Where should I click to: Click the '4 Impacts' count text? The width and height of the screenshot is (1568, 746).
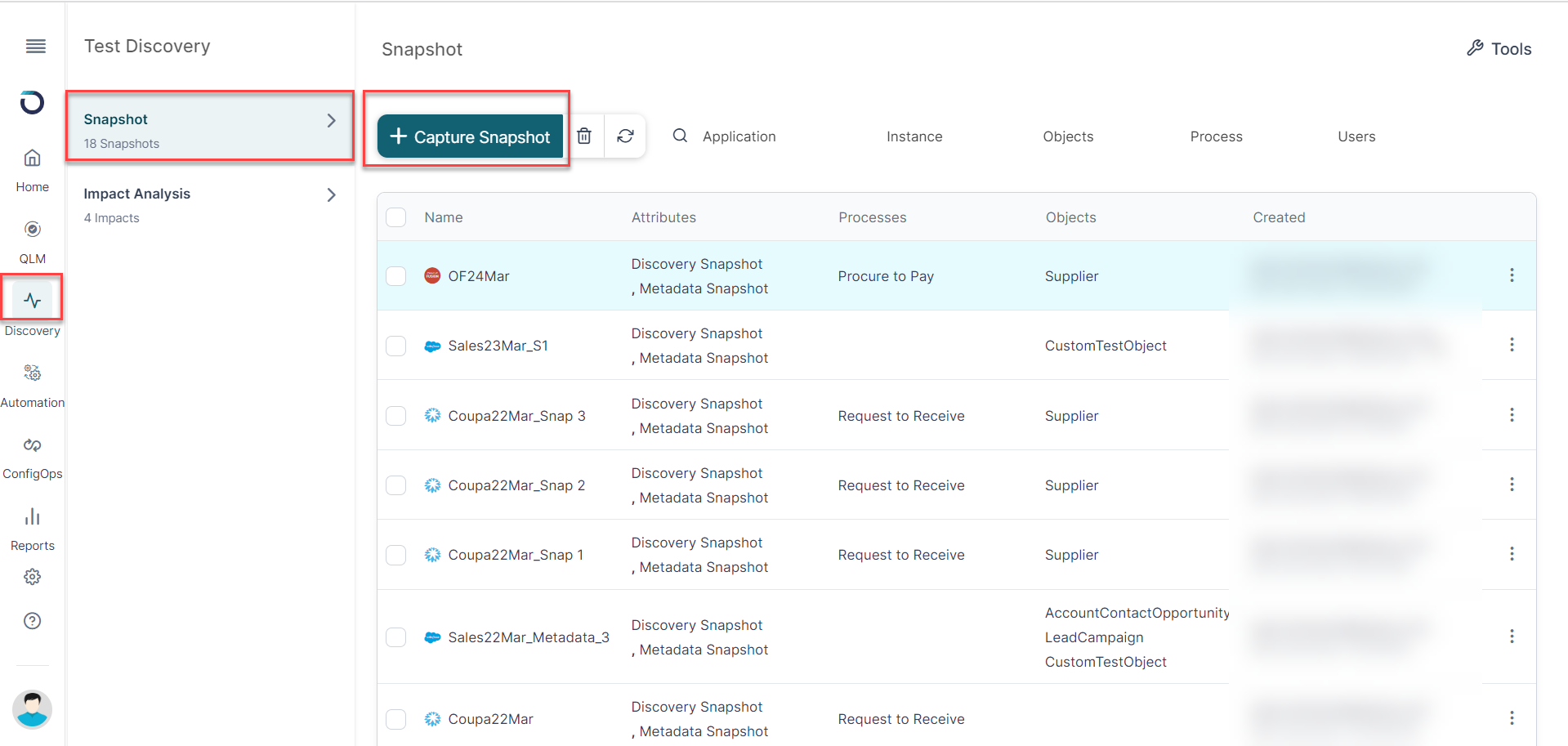tap(111, 218)
